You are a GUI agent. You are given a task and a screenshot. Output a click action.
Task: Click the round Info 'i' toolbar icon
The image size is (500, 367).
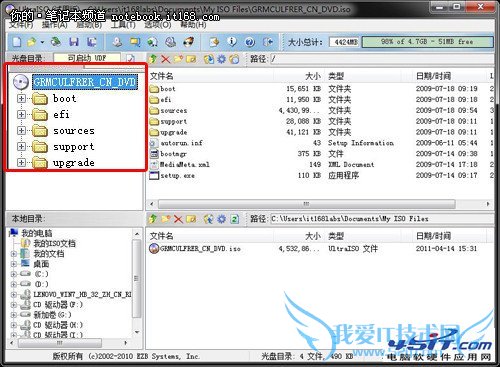(x=232, y=42)
